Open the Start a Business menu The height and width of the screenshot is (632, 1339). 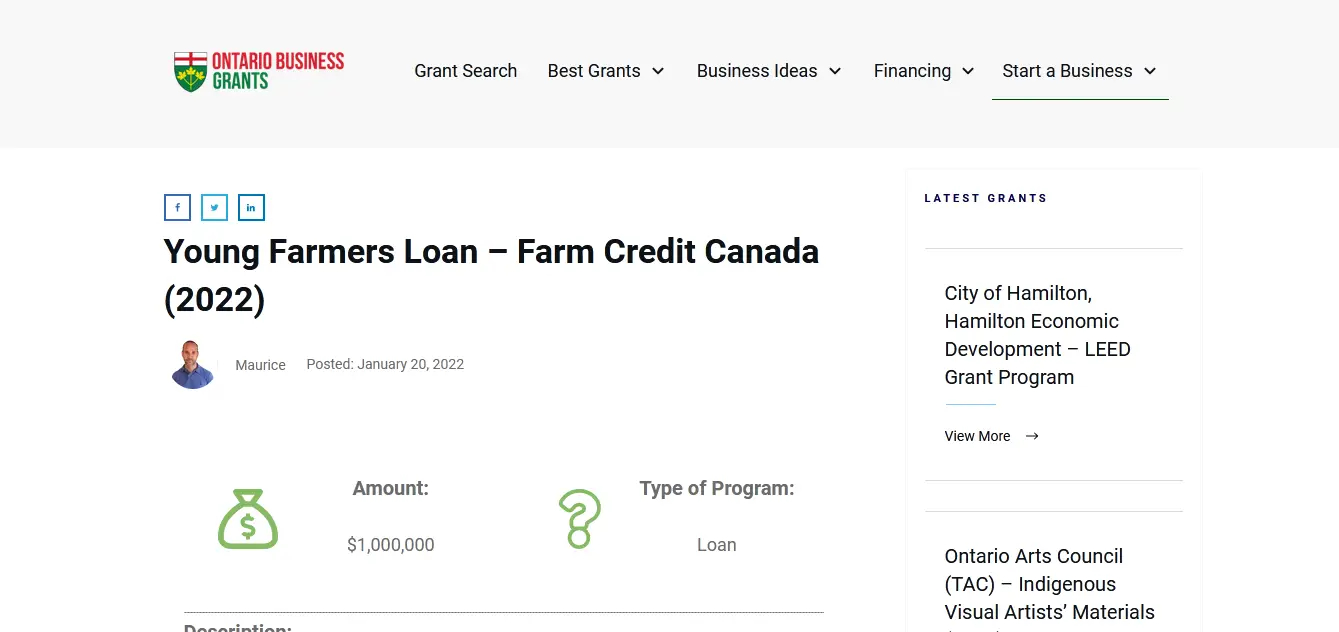point(1067,71)
